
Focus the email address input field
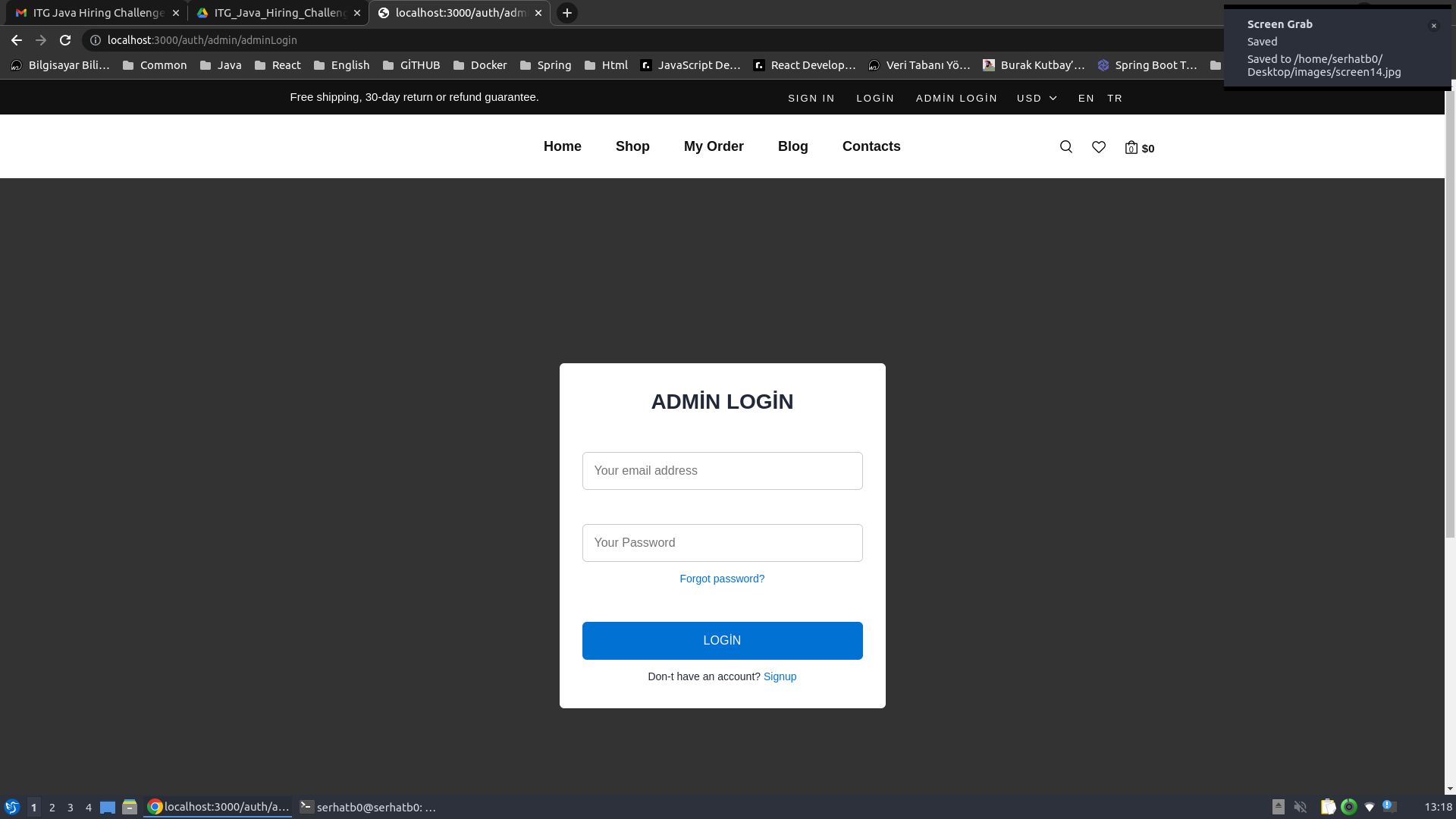click(721, 471)
